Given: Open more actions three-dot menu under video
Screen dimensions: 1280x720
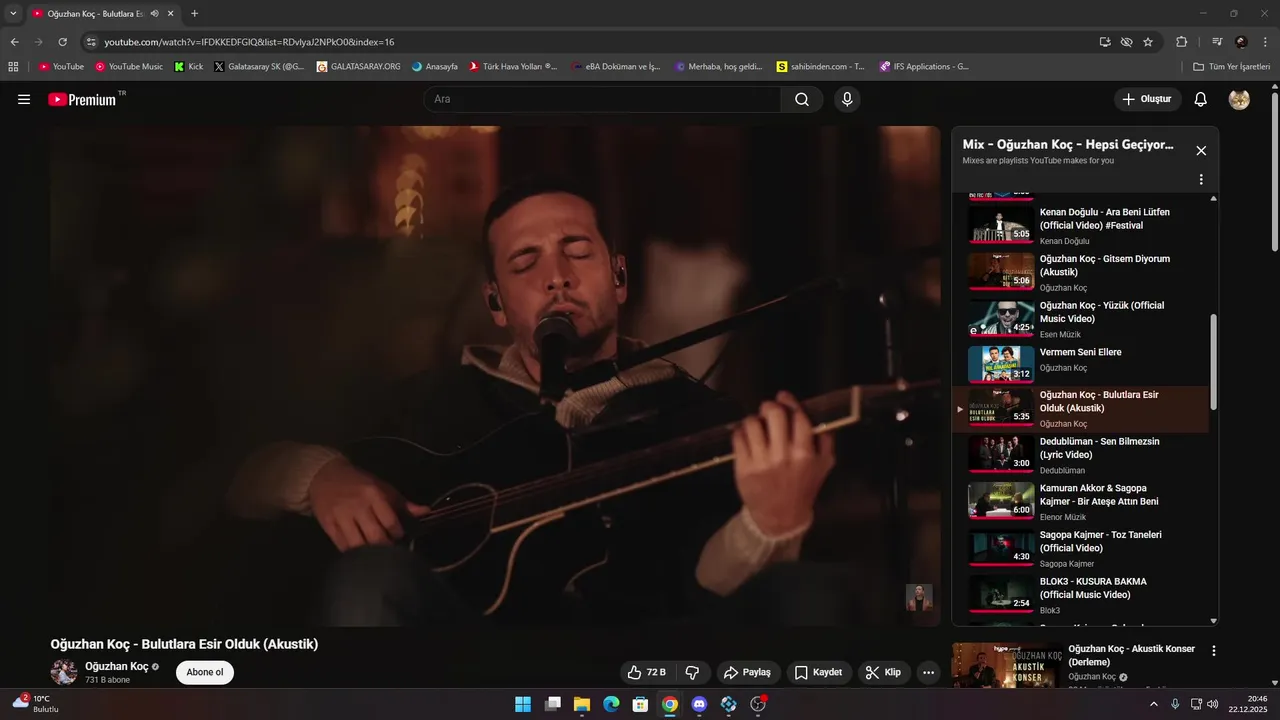Looking at the screenshot, I should pyautogui.click(x=928, y=672).
